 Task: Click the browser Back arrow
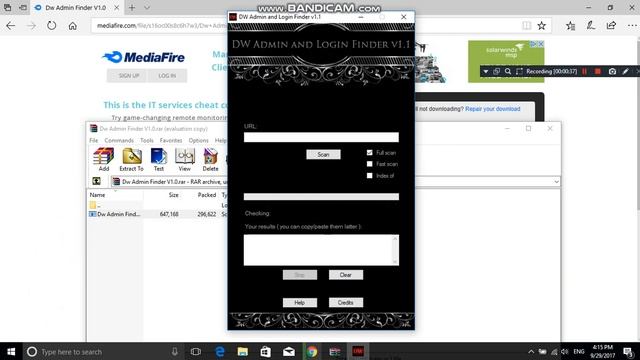pyautogui.click(x=11, y=26)
